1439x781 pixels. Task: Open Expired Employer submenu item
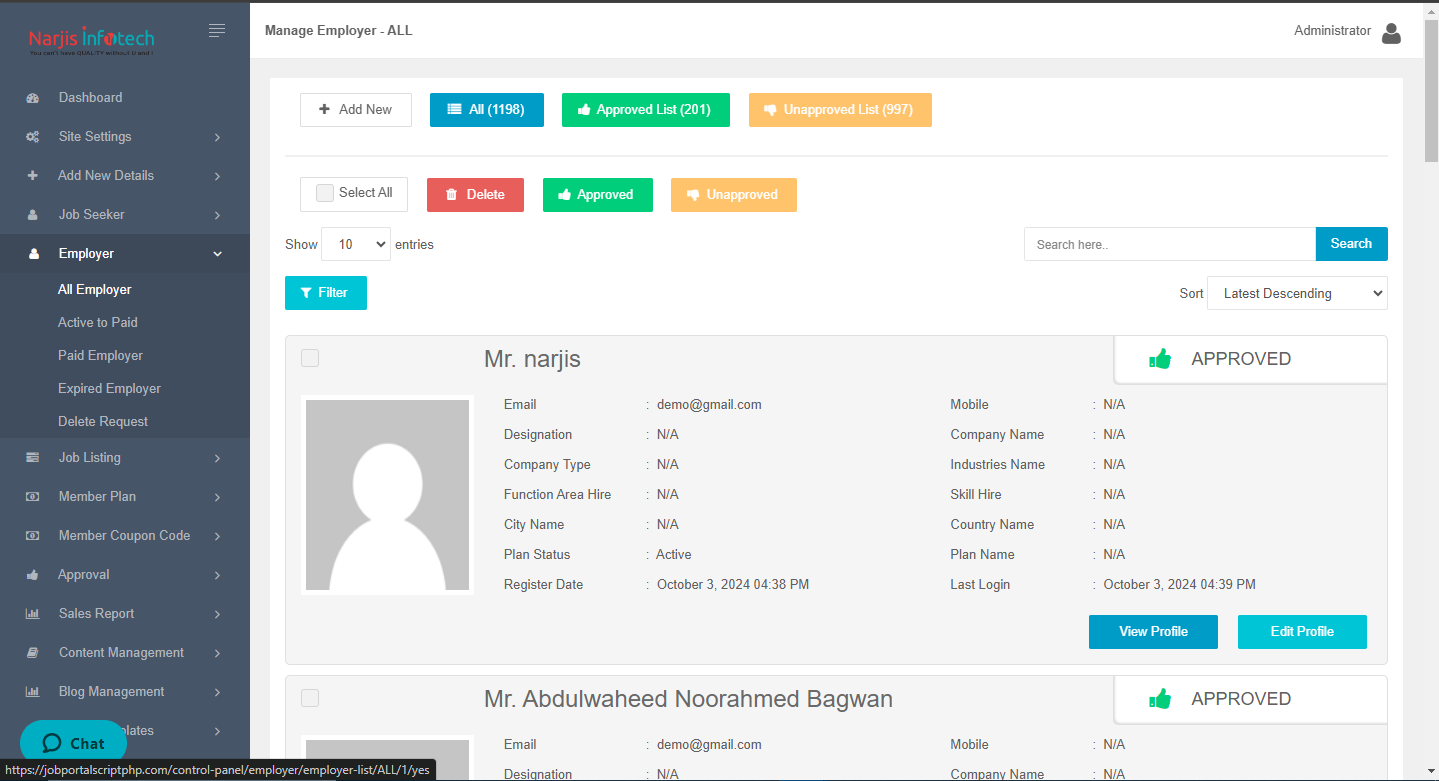point(109,389)
